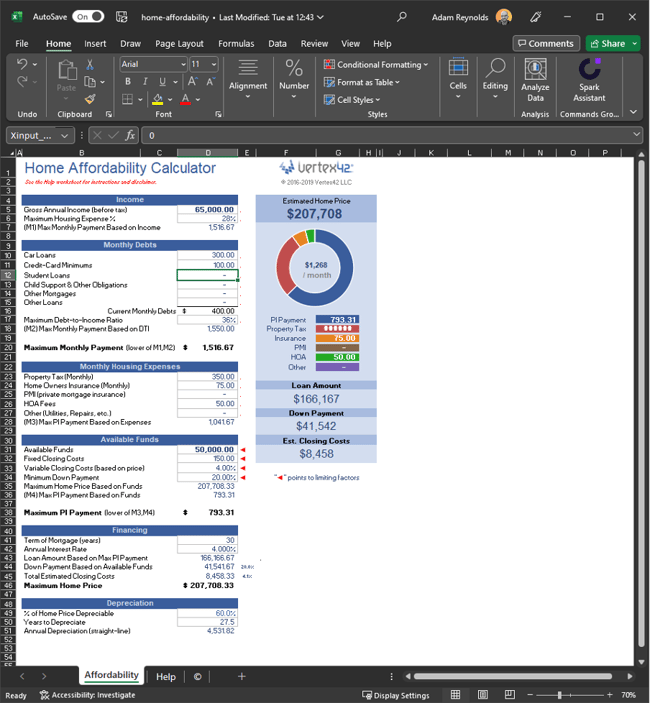Switch to Page Break Preview icon
This screenshot has height=703, width=650.
(x=510, y=695)
